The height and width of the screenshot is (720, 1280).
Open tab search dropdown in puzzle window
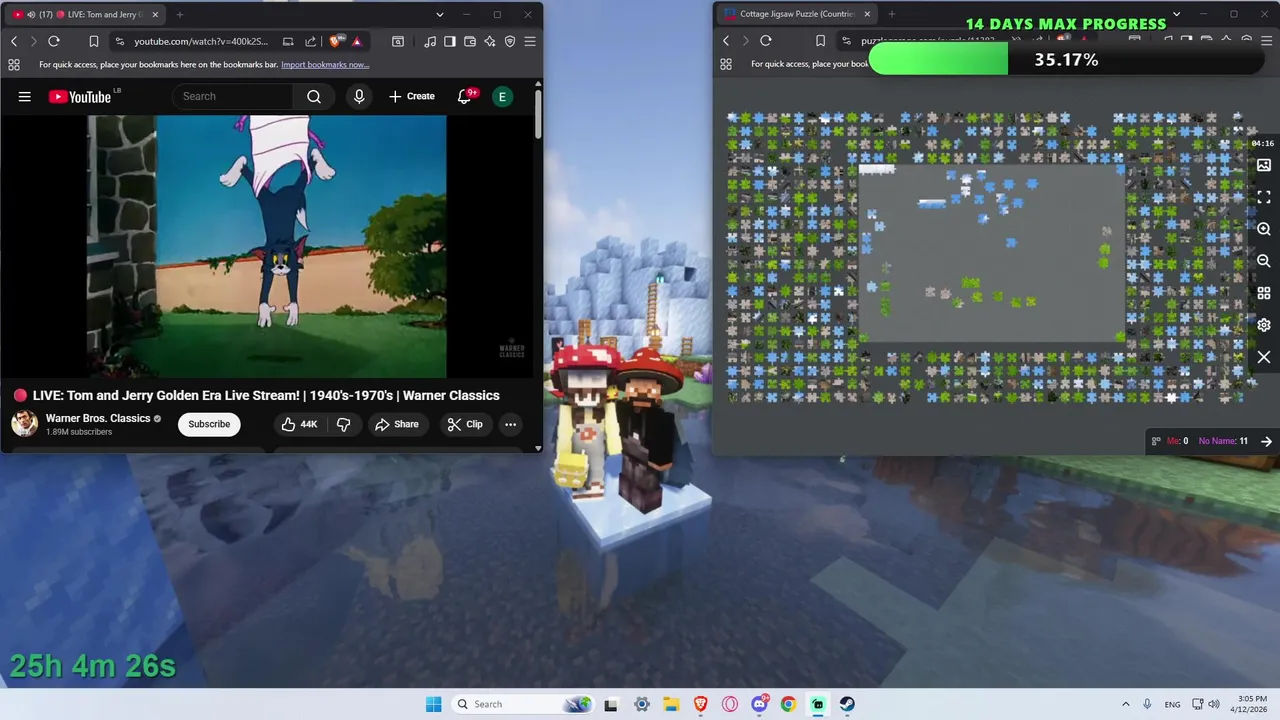point(1176,14)
